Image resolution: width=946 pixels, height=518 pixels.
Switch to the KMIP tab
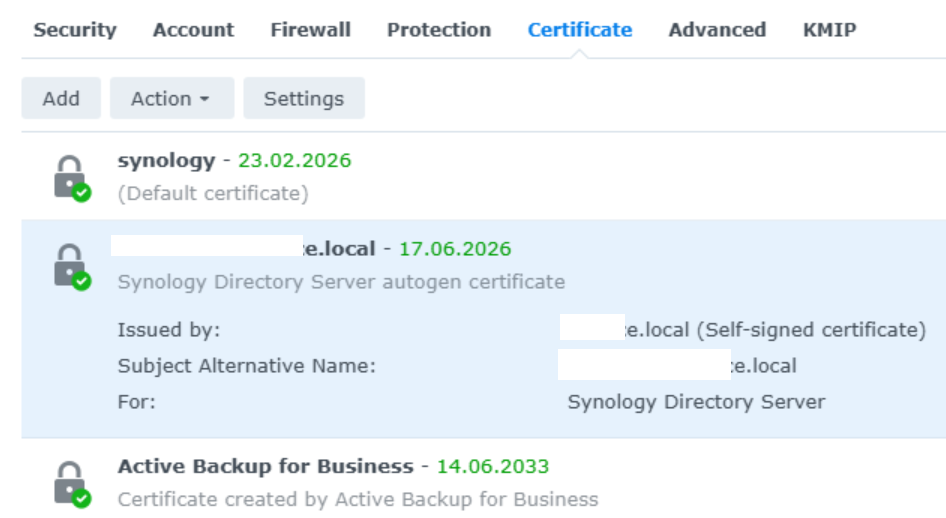pyautogui.click(x=829, y=30)
